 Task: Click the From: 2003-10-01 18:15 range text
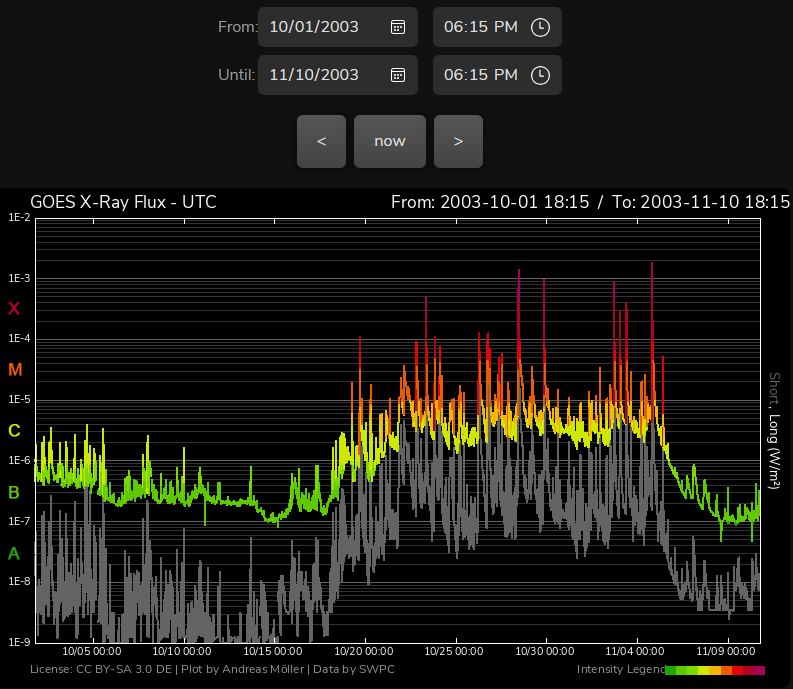[x=490, y=202]
